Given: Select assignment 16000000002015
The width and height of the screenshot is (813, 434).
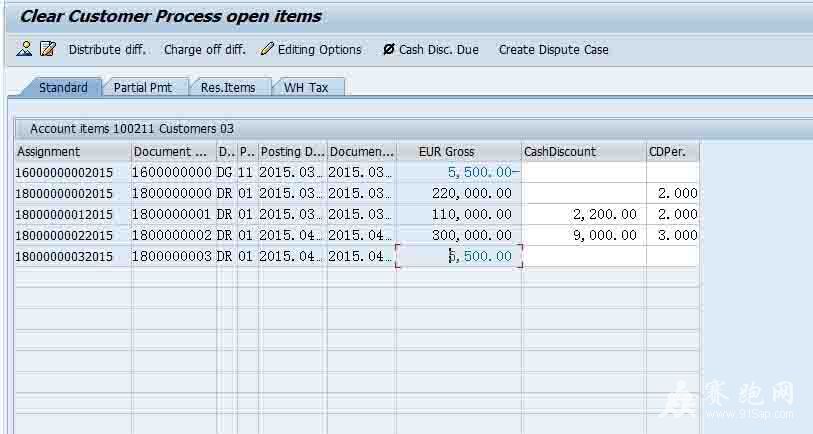Looking at the screenshot, I should coord(64,173).
